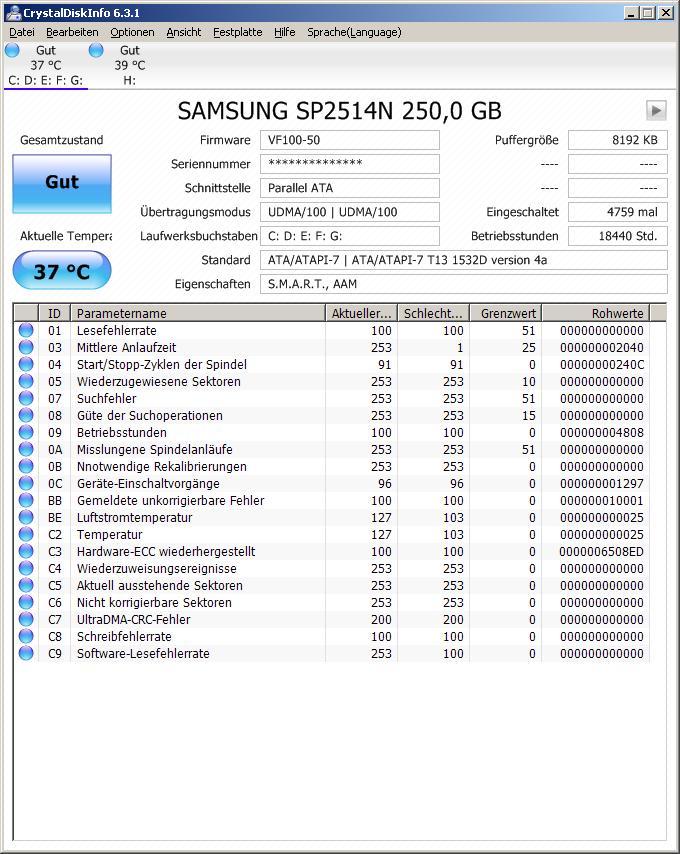Click status icon of Rekalibrierungen row 0B
Image resolution: width=680 pixels, height=854 pixels.
point(26,466)
